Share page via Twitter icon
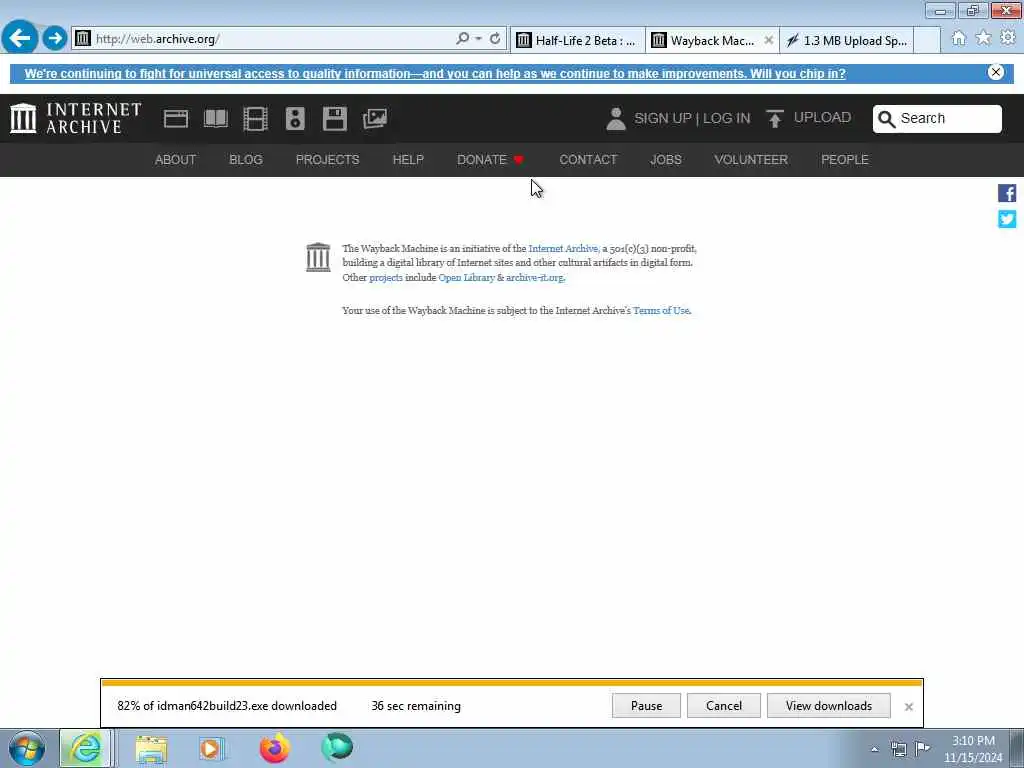The height and width of the screenshot is (768, 1024). [x=1007, y=219]
